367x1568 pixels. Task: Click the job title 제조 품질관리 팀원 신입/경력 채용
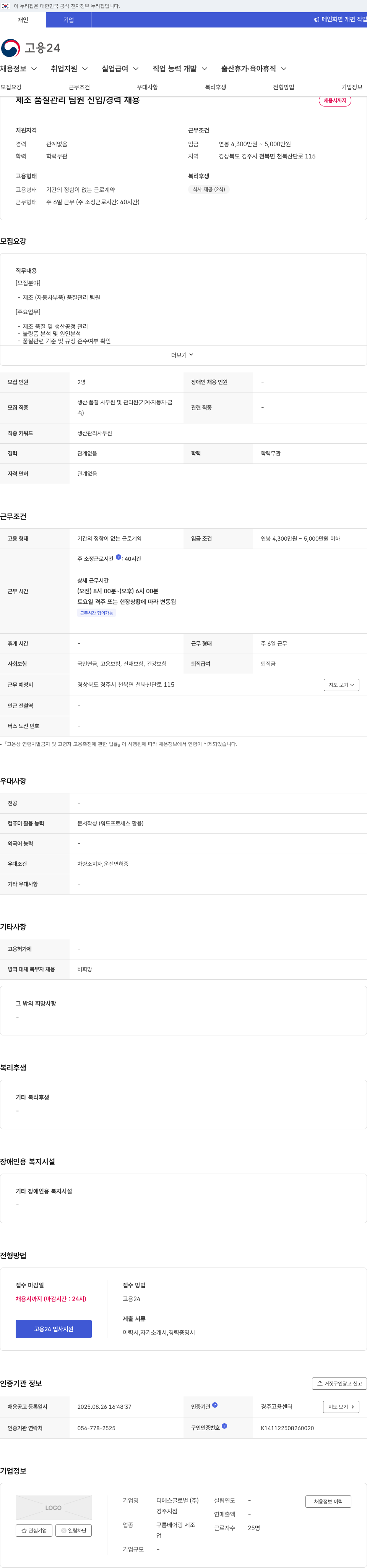coord(78,100)
